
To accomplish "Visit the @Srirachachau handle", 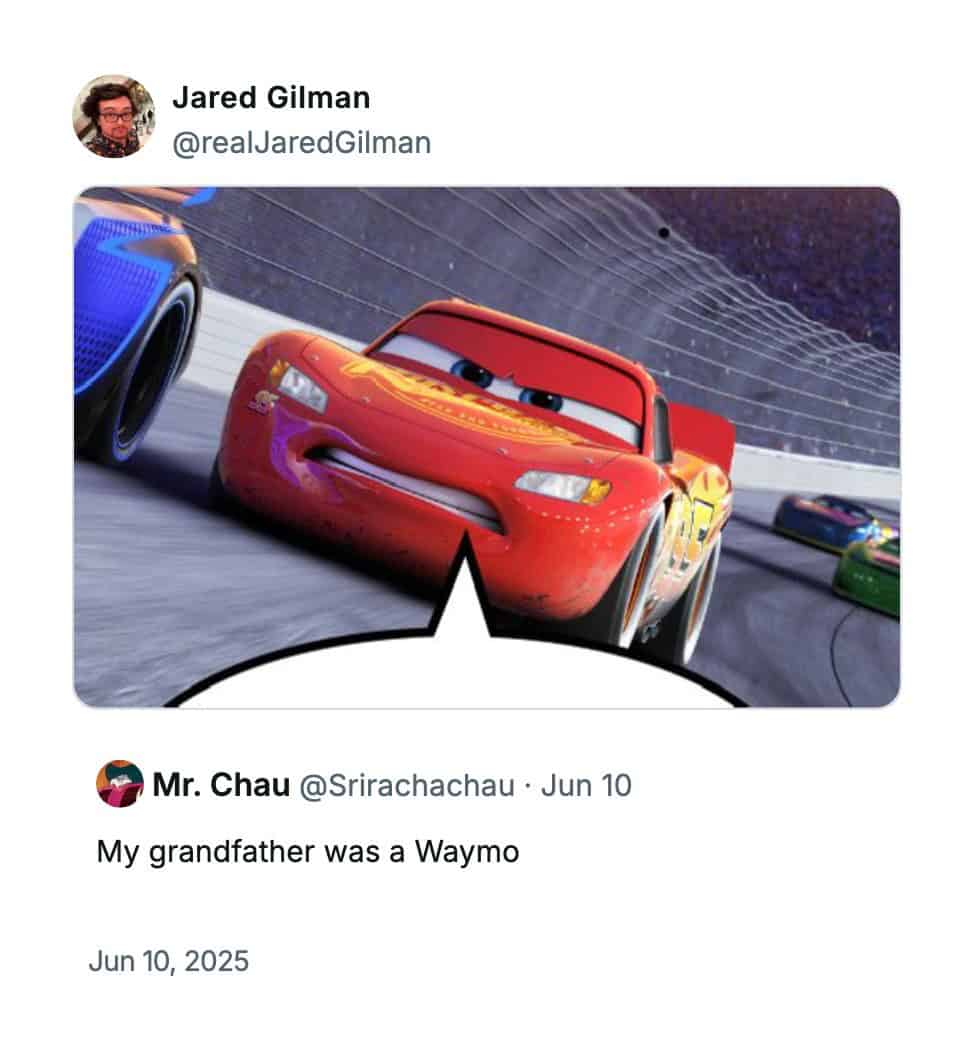I will coord(407,785).
